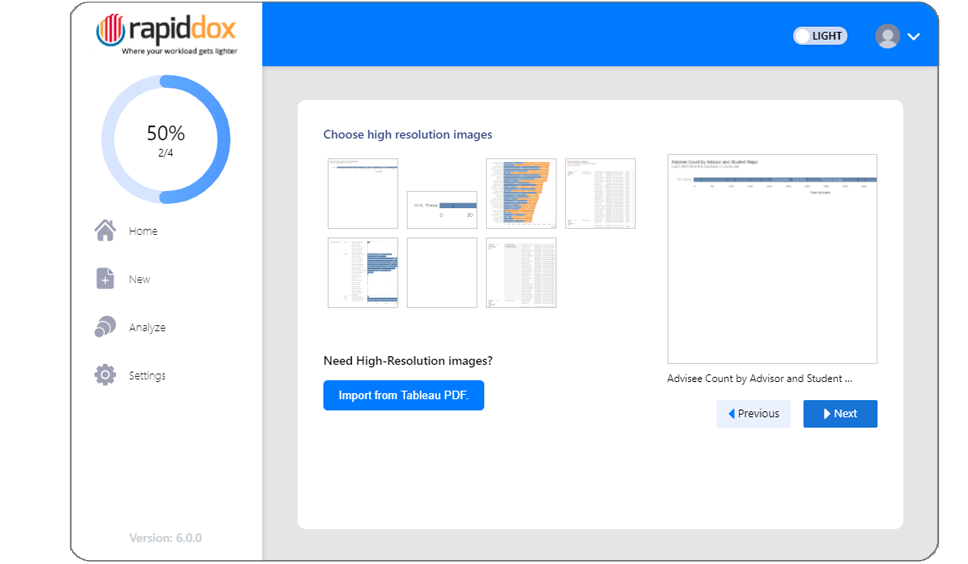Open the New menu item
This screenshot has height=564, width=968.
pyautogui.click(x=140, y=279)
